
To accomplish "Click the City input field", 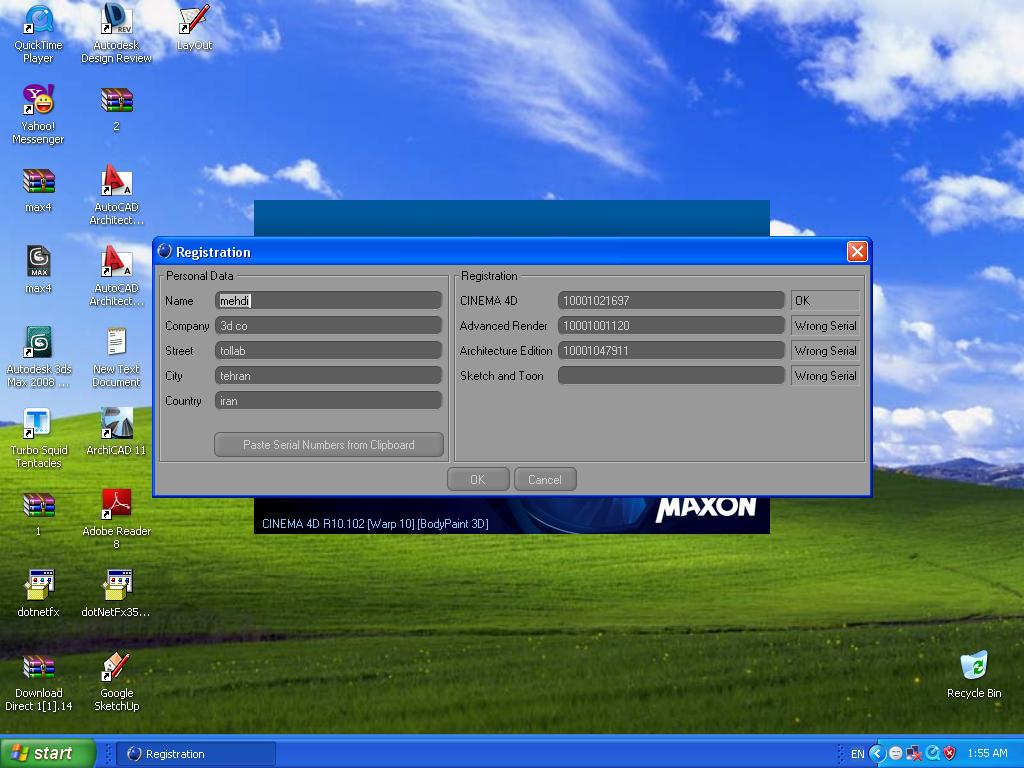I will [x=328, y=376].
